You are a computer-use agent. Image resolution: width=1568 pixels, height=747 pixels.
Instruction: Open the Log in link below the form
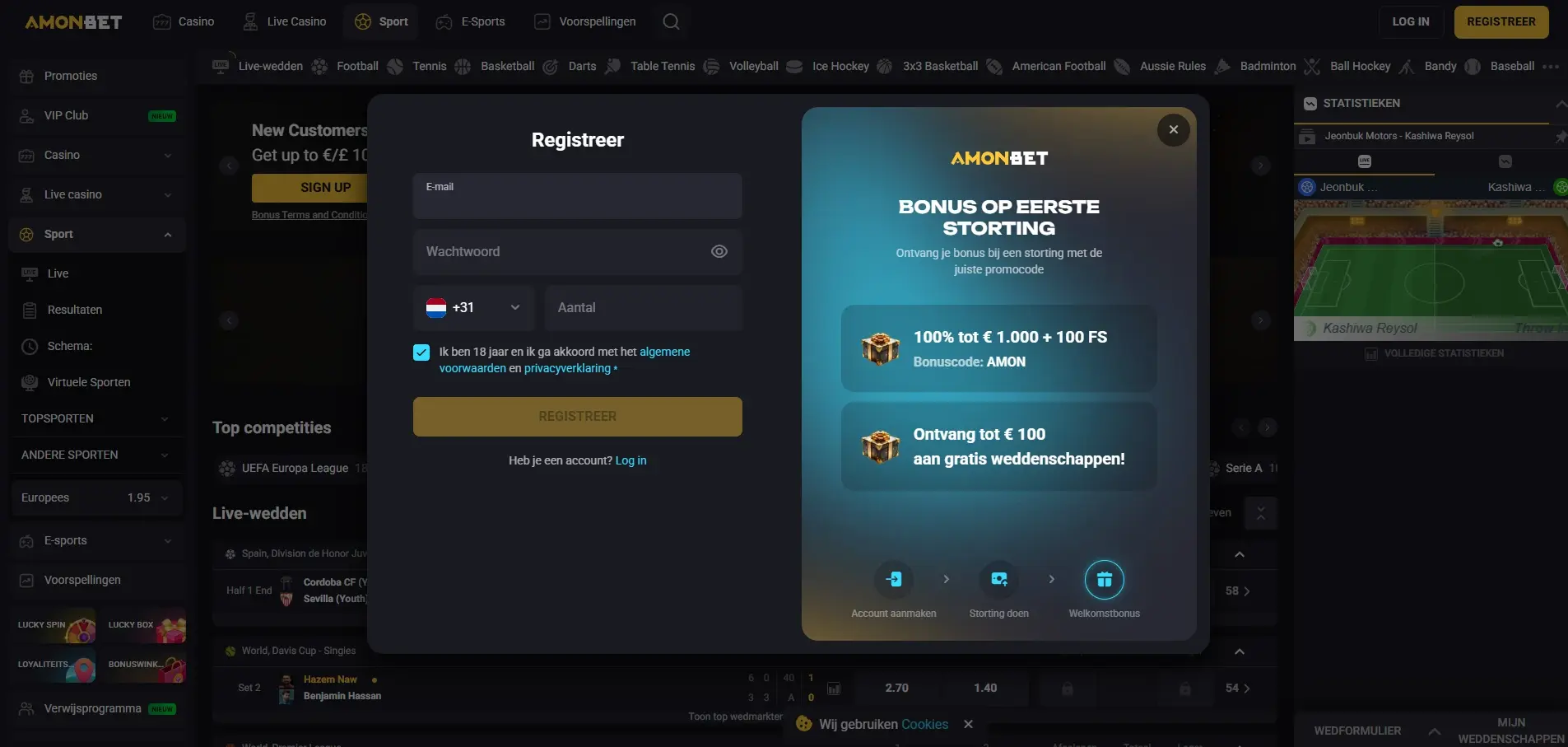(x=631, y=460)
